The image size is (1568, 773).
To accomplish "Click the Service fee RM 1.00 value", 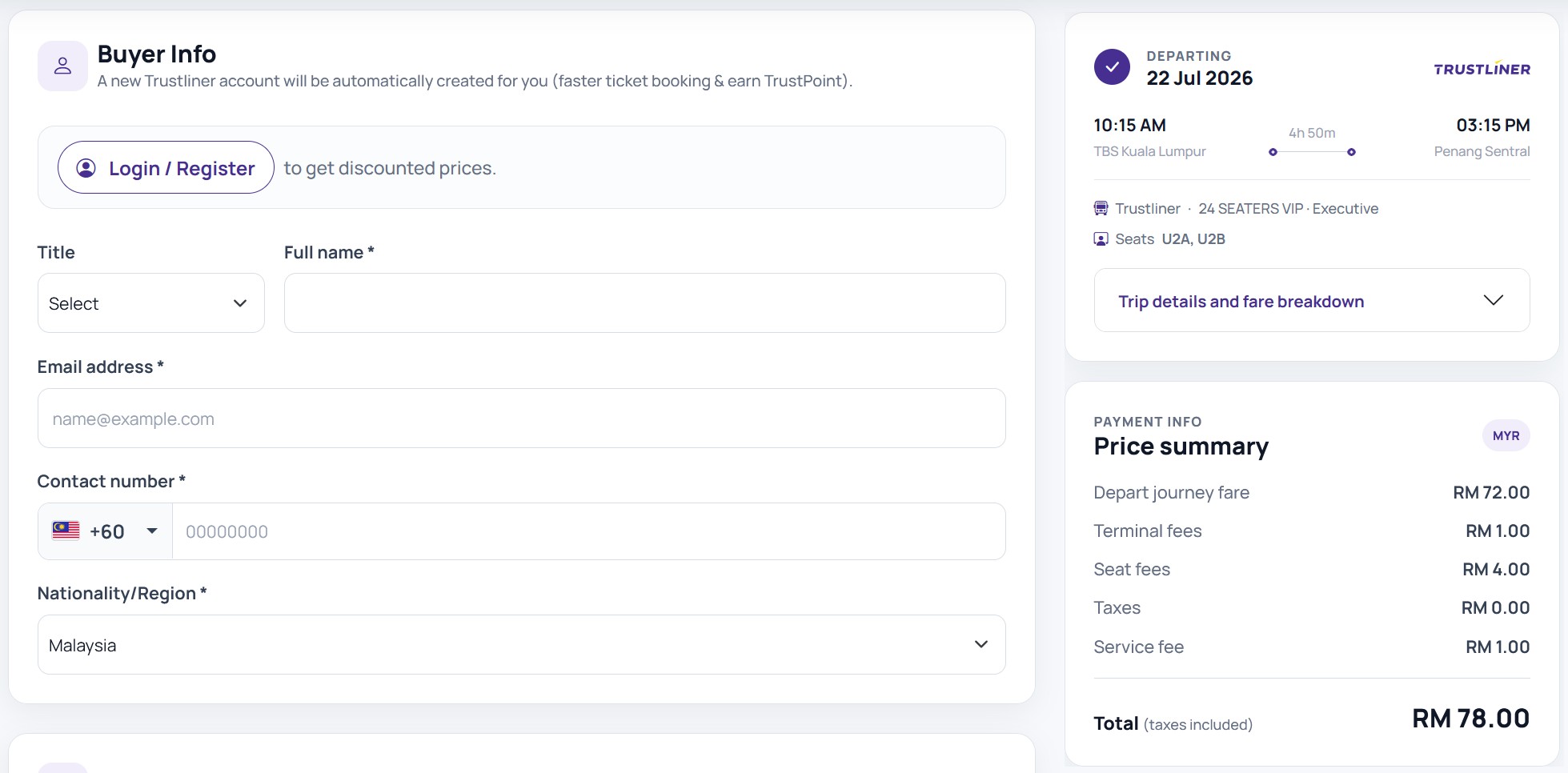I will pyautogui.click(x=1498, y=647).
